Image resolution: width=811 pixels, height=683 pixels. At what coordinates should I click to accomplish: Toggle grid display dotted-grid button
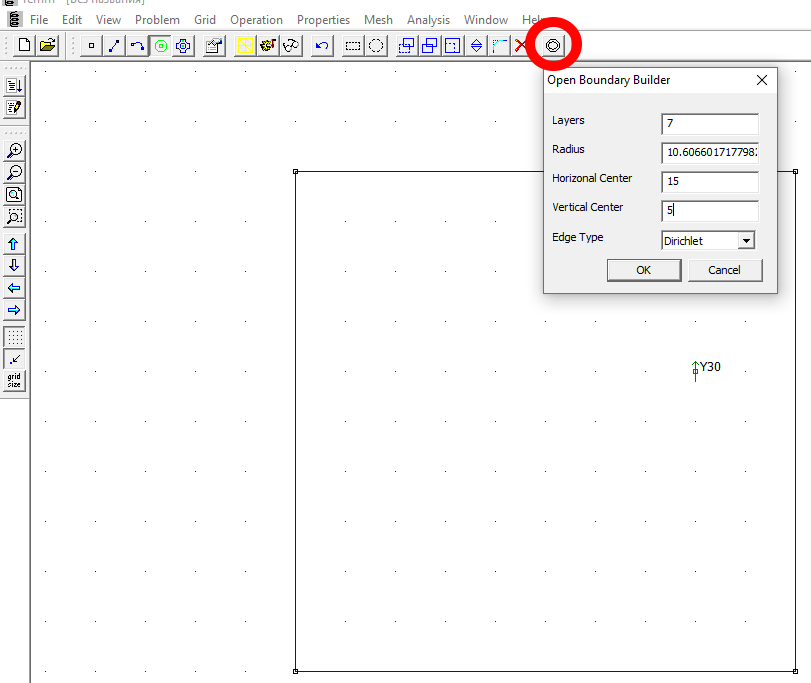pos(14,337)
